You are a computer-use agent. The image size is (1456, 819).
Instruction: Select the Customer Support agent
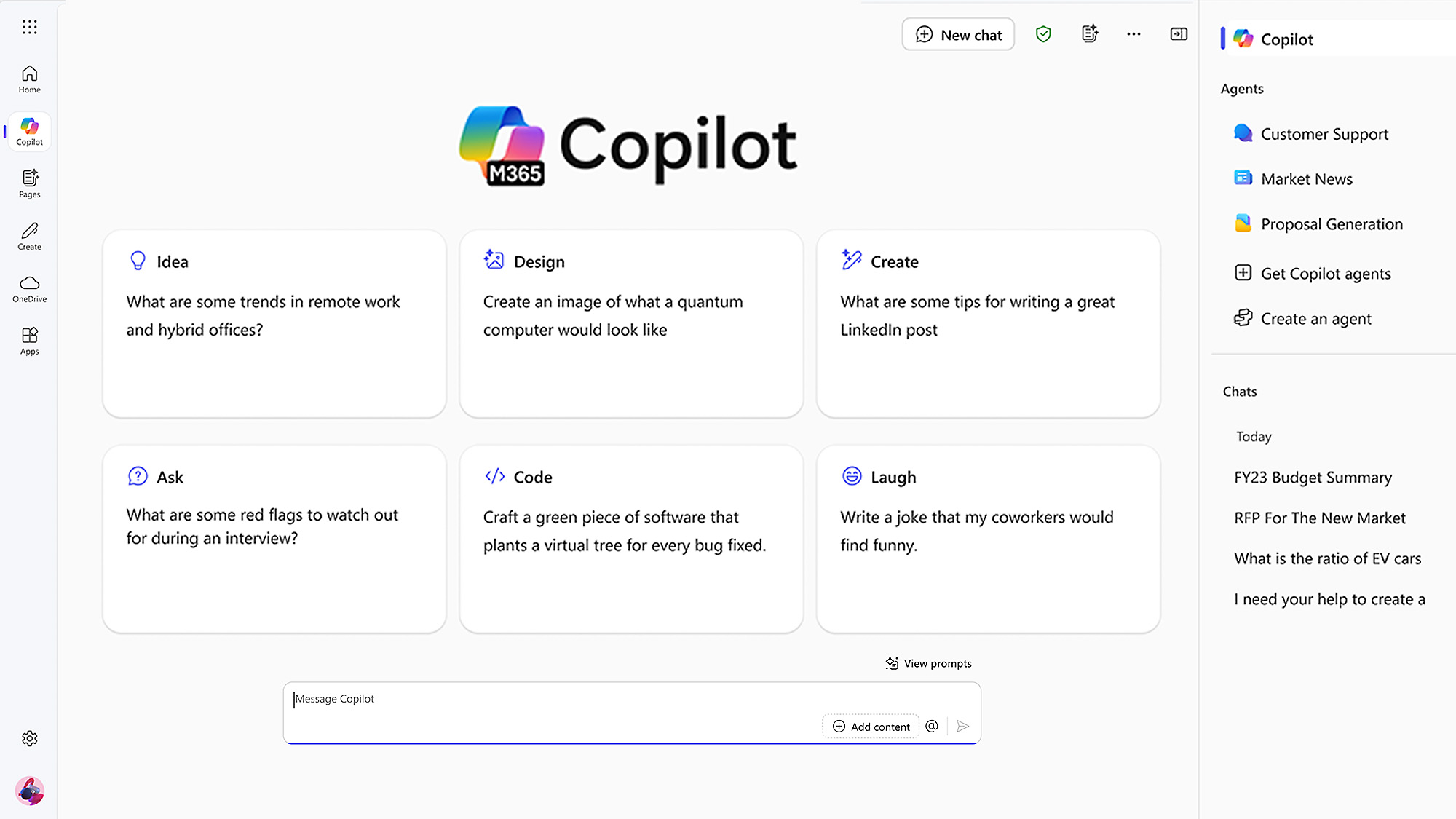[x=1324, y=134]
